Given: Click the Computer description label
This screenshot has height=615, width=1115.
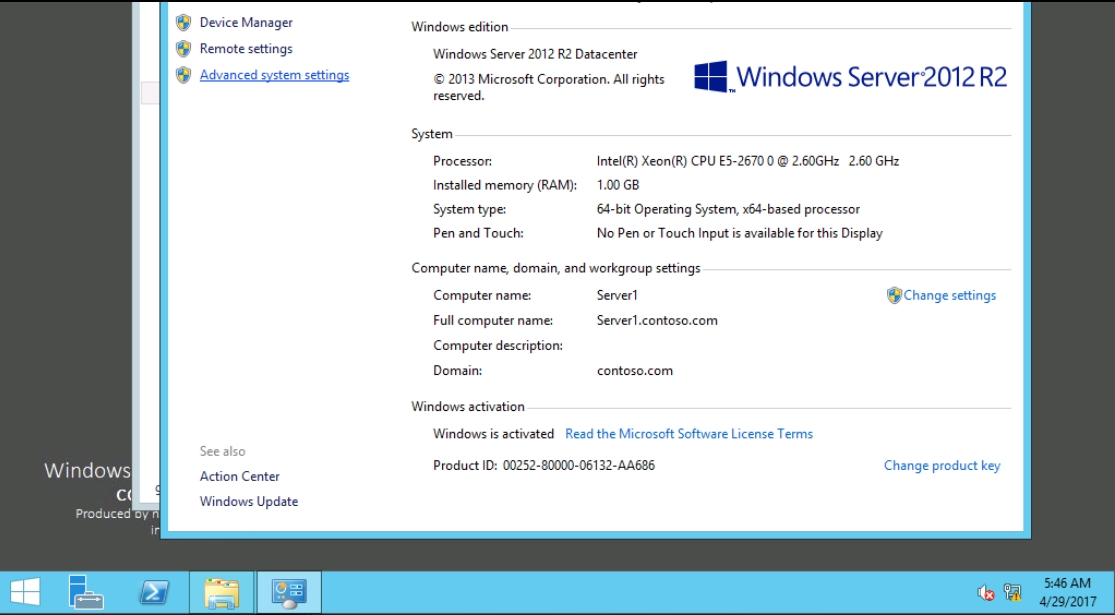Looking at the screenshot, I should (498, 346).
